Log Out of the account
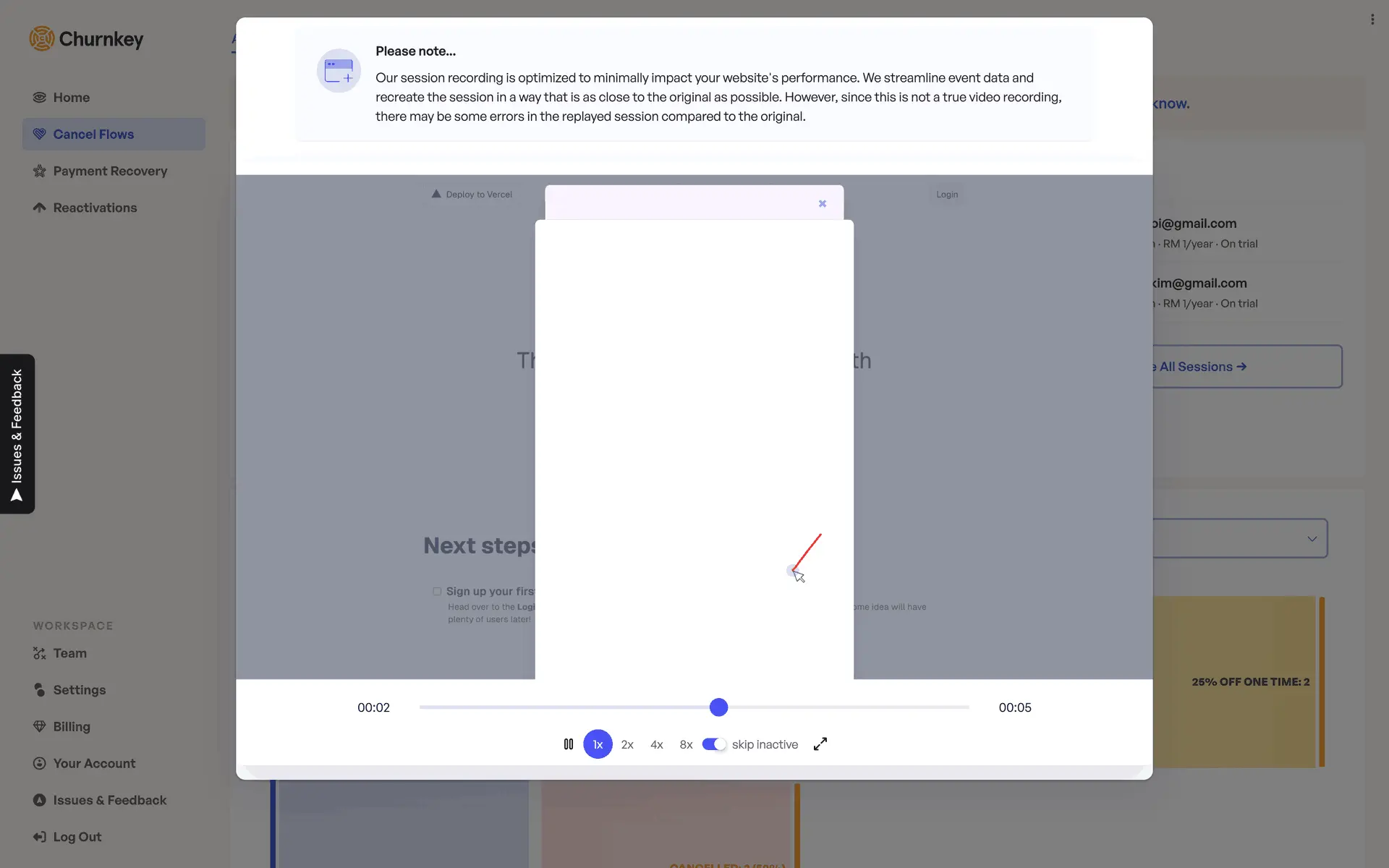Viewport: 1389px width, 868px height. tap(77, 837)
